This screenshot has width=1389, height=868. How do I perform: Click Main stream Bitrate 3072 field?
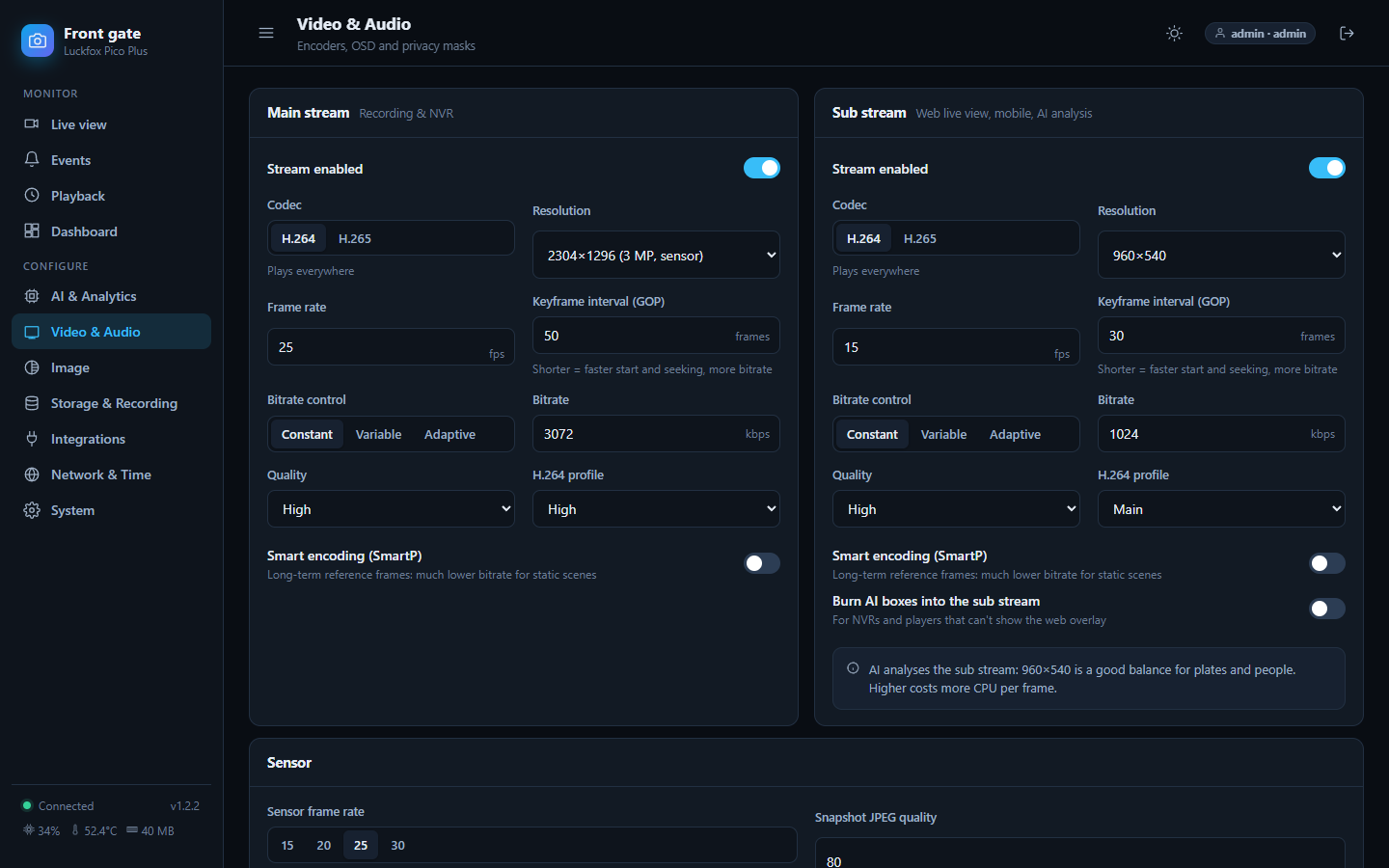pos(656,433)
